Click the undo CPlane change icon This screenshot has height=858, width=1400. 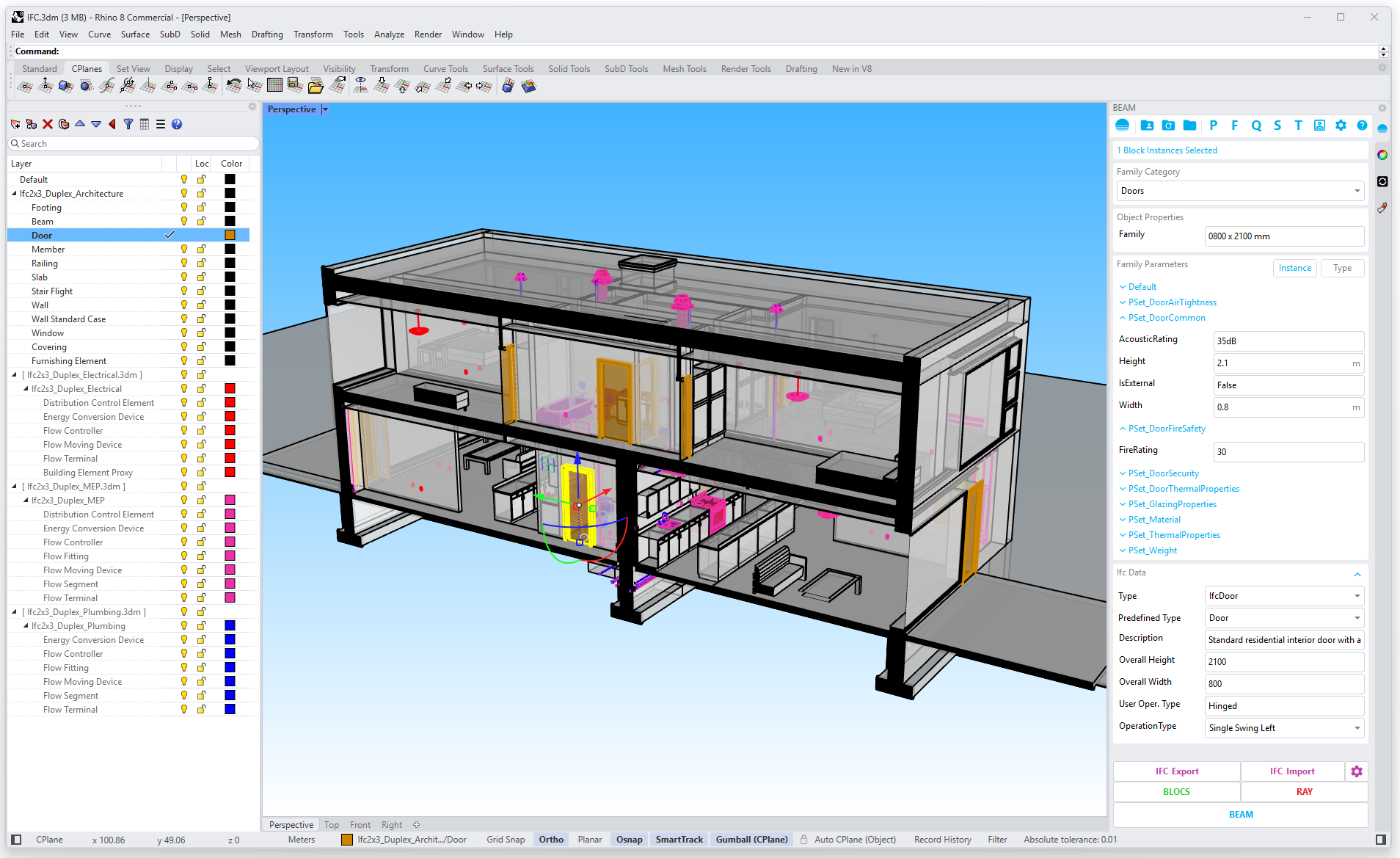(x=233, y=86)
